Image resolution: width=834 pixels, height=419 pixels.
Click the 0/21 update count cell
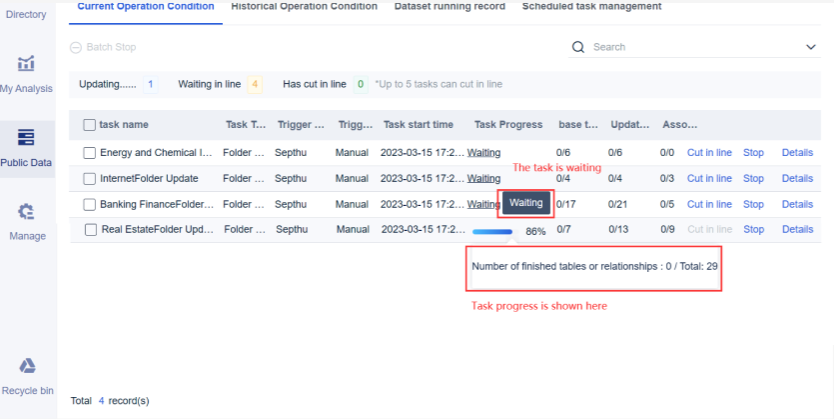(618, 204)
